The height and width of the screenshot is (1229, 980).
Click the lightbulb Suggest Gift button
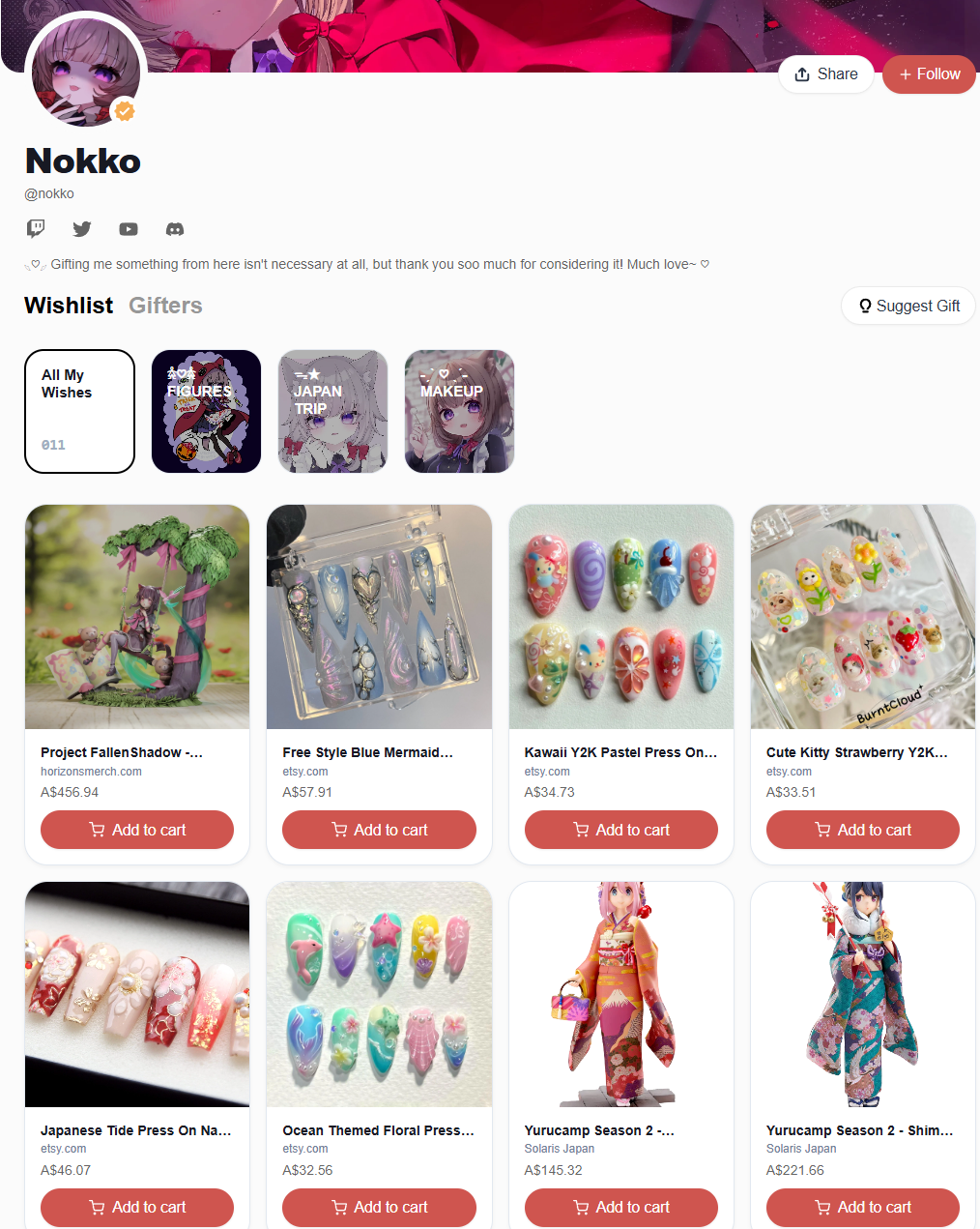908,306
